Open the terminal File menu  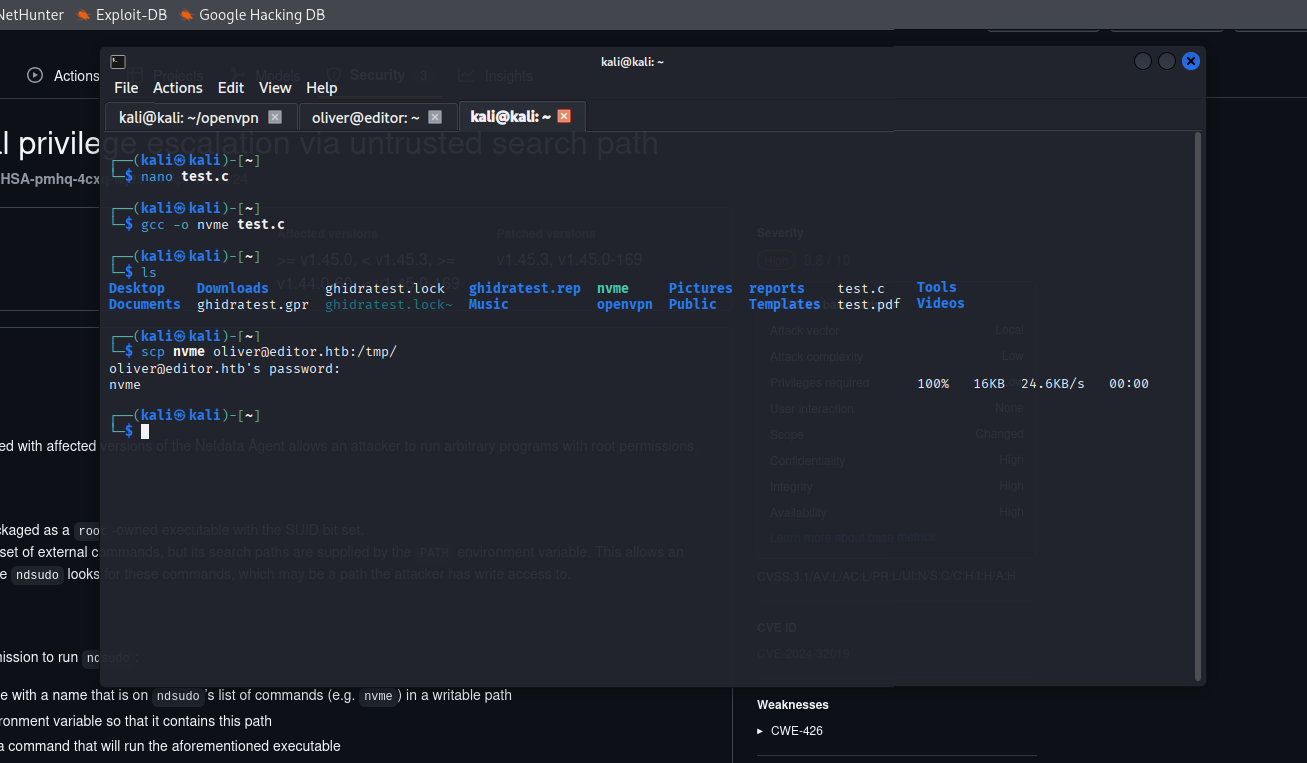tap(126, 88)
